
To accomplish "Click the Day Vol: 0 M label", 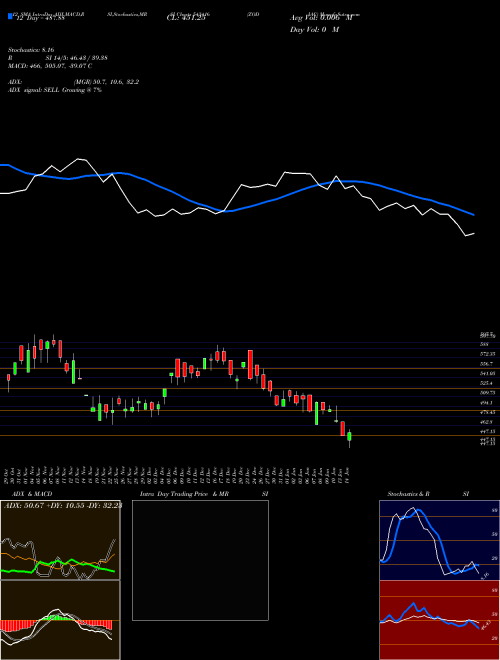I will [314, 30].
